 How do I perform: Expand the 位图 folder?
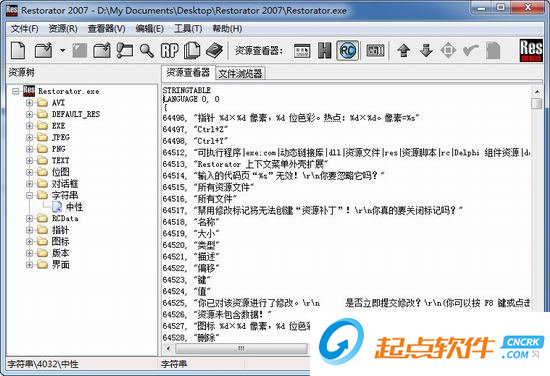tap(29, 172)
